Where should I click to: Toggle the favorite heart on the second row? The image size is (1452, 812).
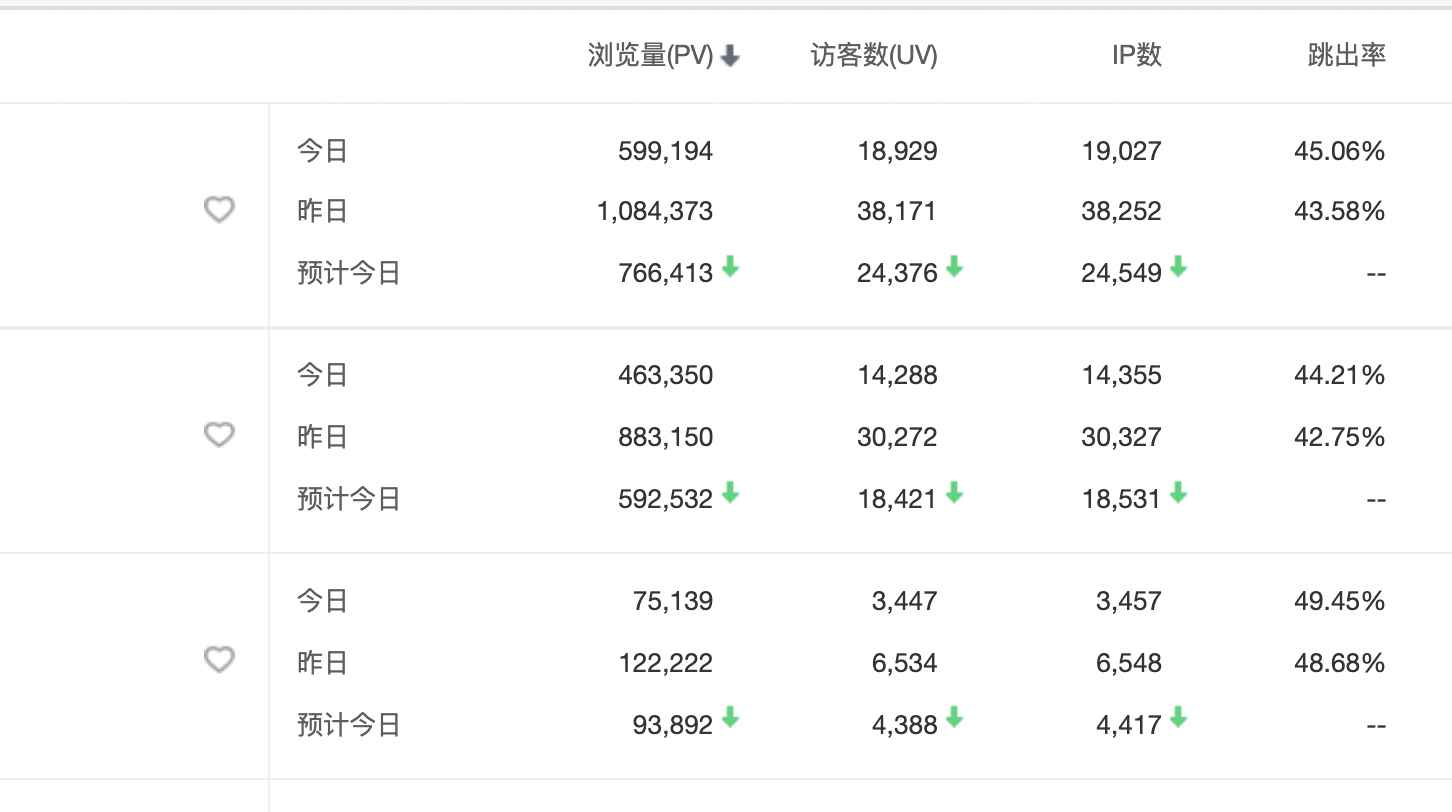(218, 435)
